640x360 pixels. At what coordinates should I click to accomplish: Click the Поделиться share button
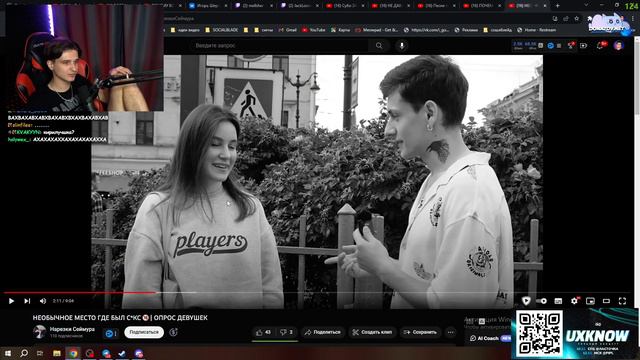click(x=322, y=332)
